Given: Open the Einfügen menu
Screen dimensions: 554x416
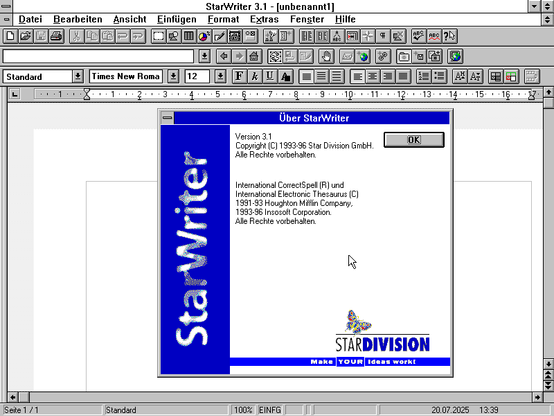Looking at the screenshot, I should click(x=177, y=19).
